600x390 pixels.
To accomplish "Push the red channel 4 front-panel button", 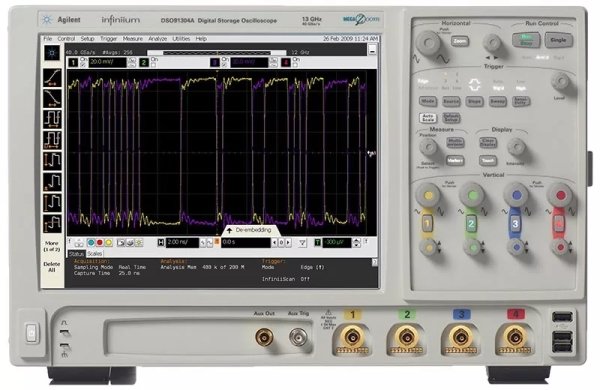I will click(559, 224).
